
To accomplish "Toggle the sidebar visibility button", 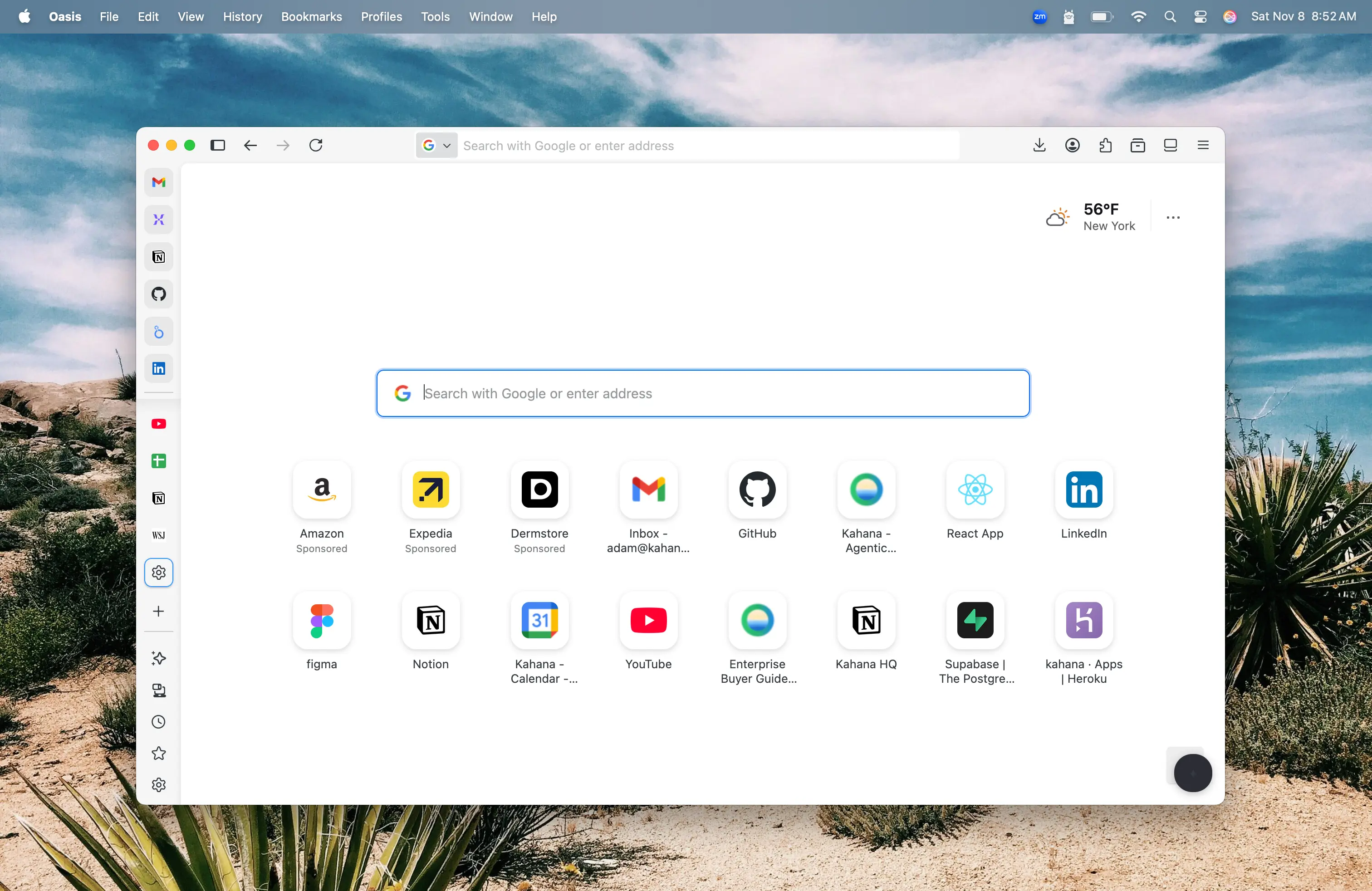I will 217,145.
